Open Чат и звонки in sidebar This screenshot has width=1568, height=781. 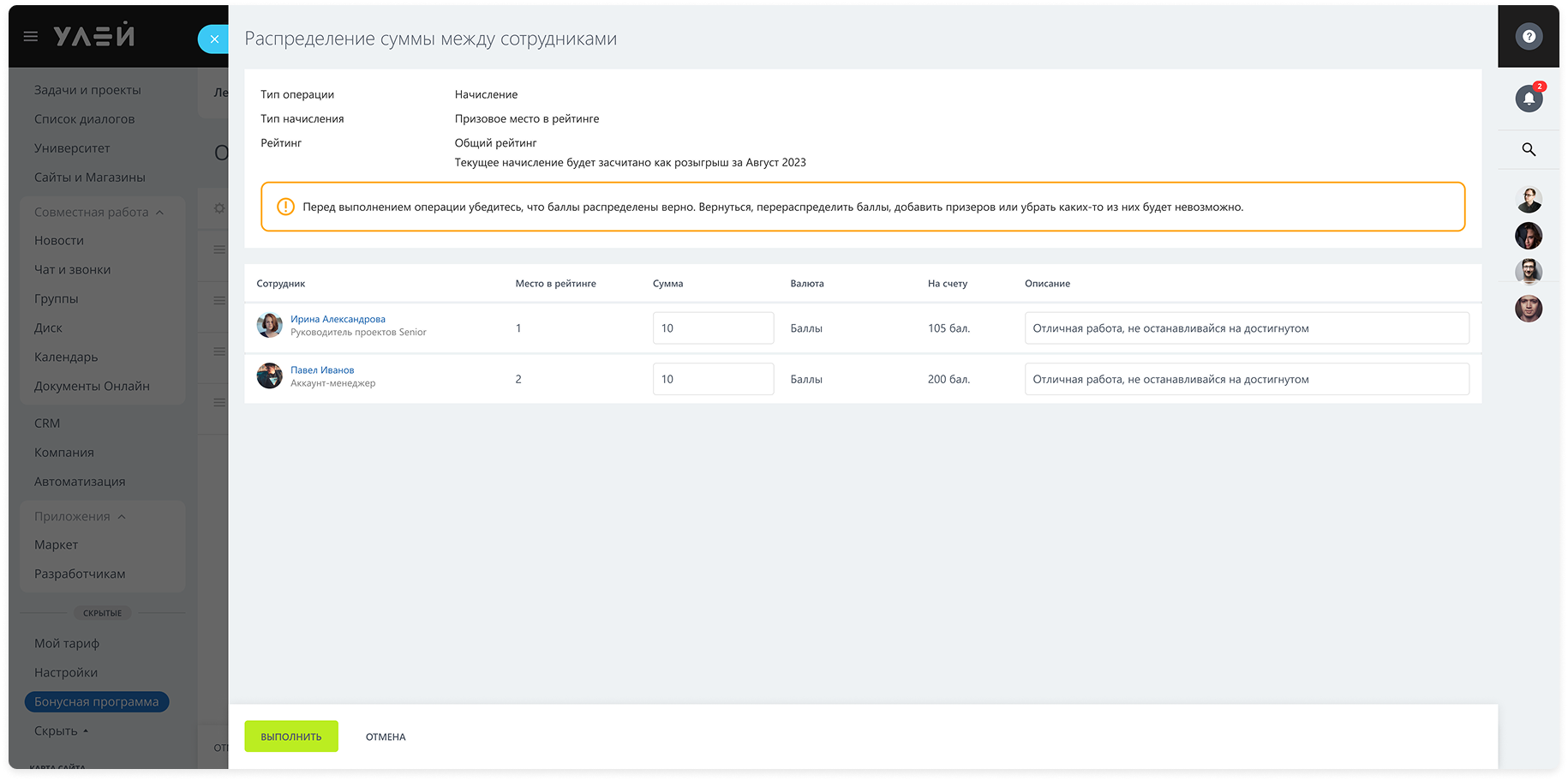[72, 270]
